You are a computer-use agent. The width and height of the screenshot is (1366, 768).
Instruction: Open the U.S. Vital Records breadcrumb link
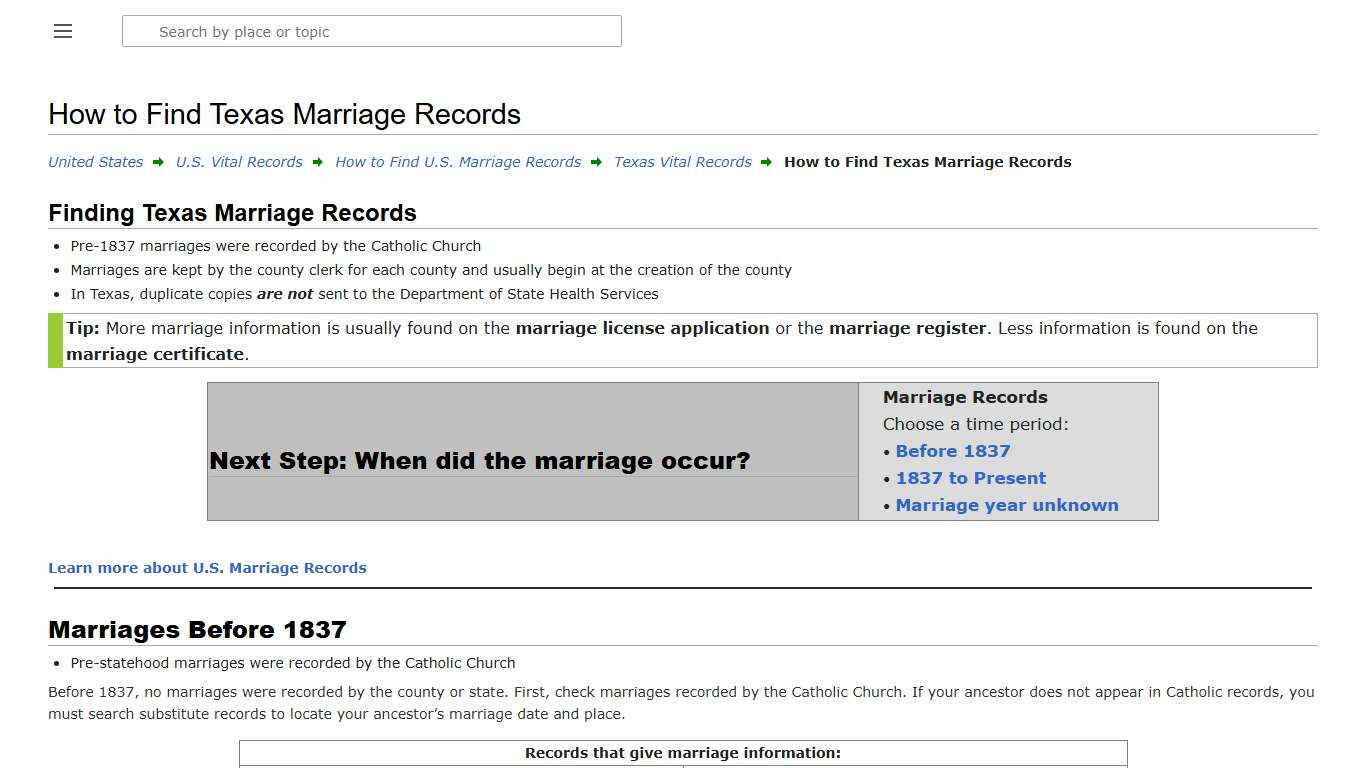239,161
